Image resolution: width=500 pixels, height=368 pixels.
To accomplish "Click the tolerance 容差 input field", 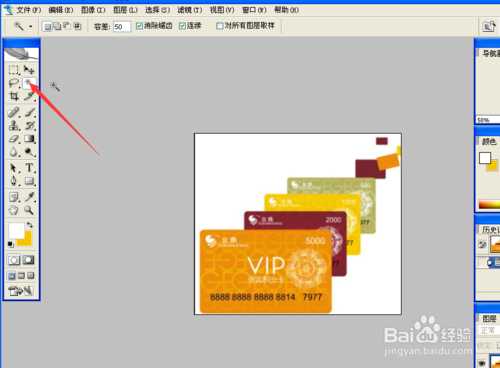I will [x=121, y=27].
